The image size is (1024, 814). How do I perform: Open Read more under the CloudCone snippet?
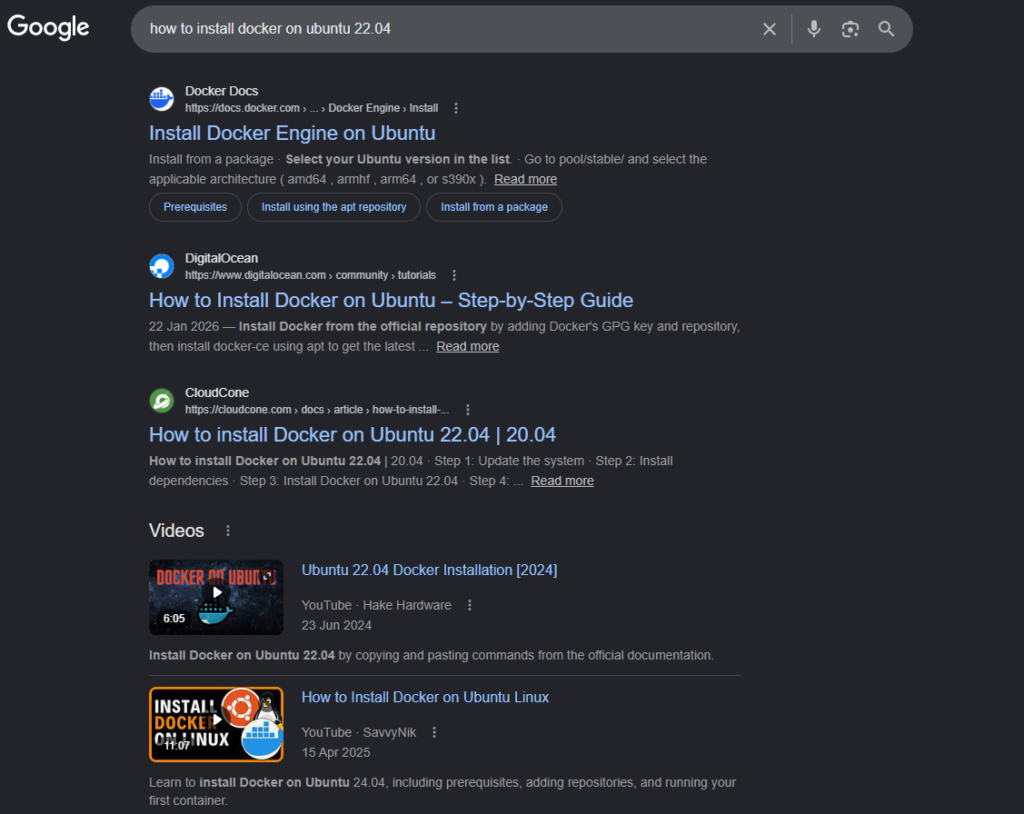click(562, 481)
